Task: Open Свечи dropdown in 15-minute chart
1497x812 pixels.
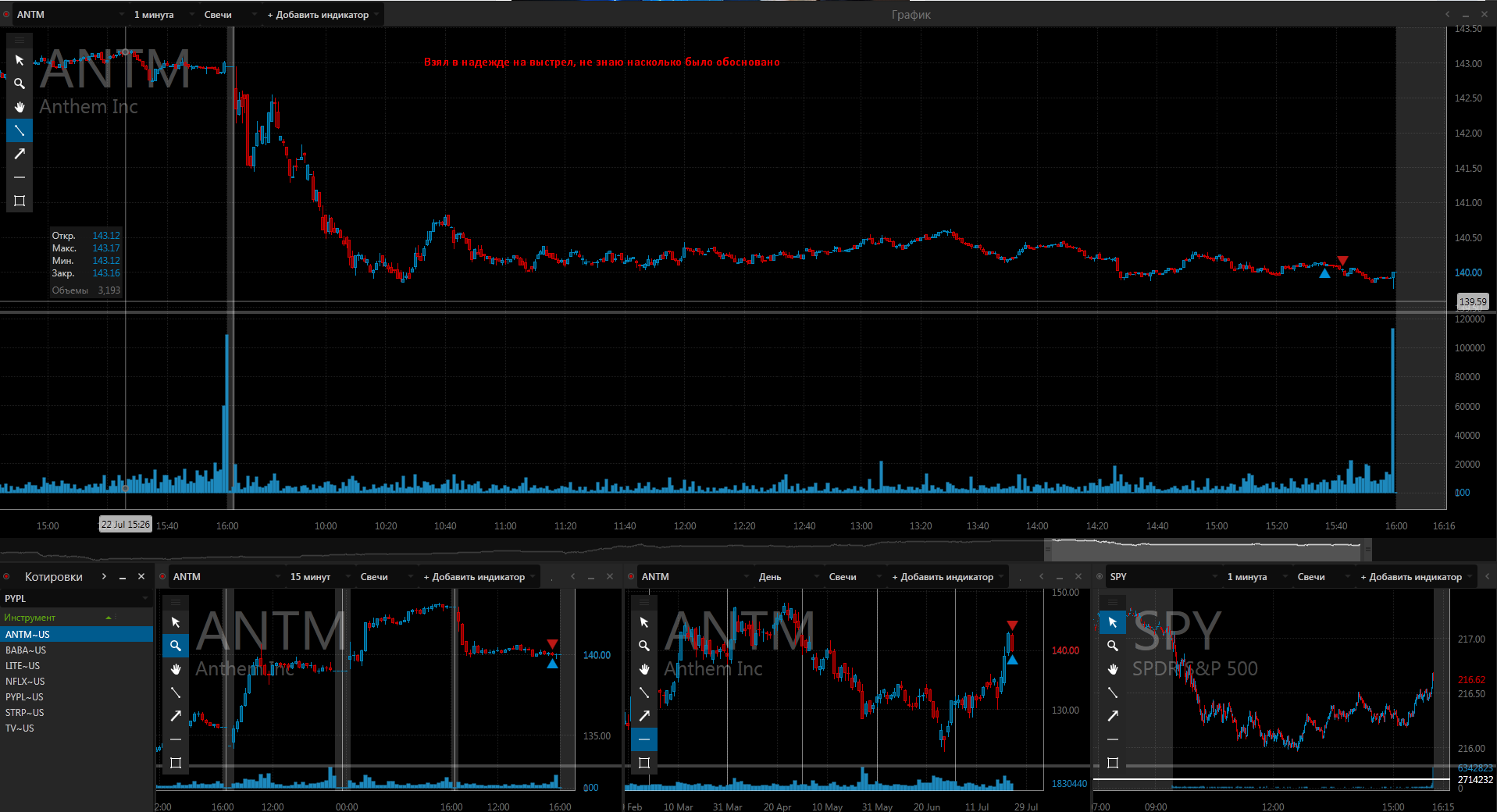Action: pyautogui.click(x=386, y=577)
